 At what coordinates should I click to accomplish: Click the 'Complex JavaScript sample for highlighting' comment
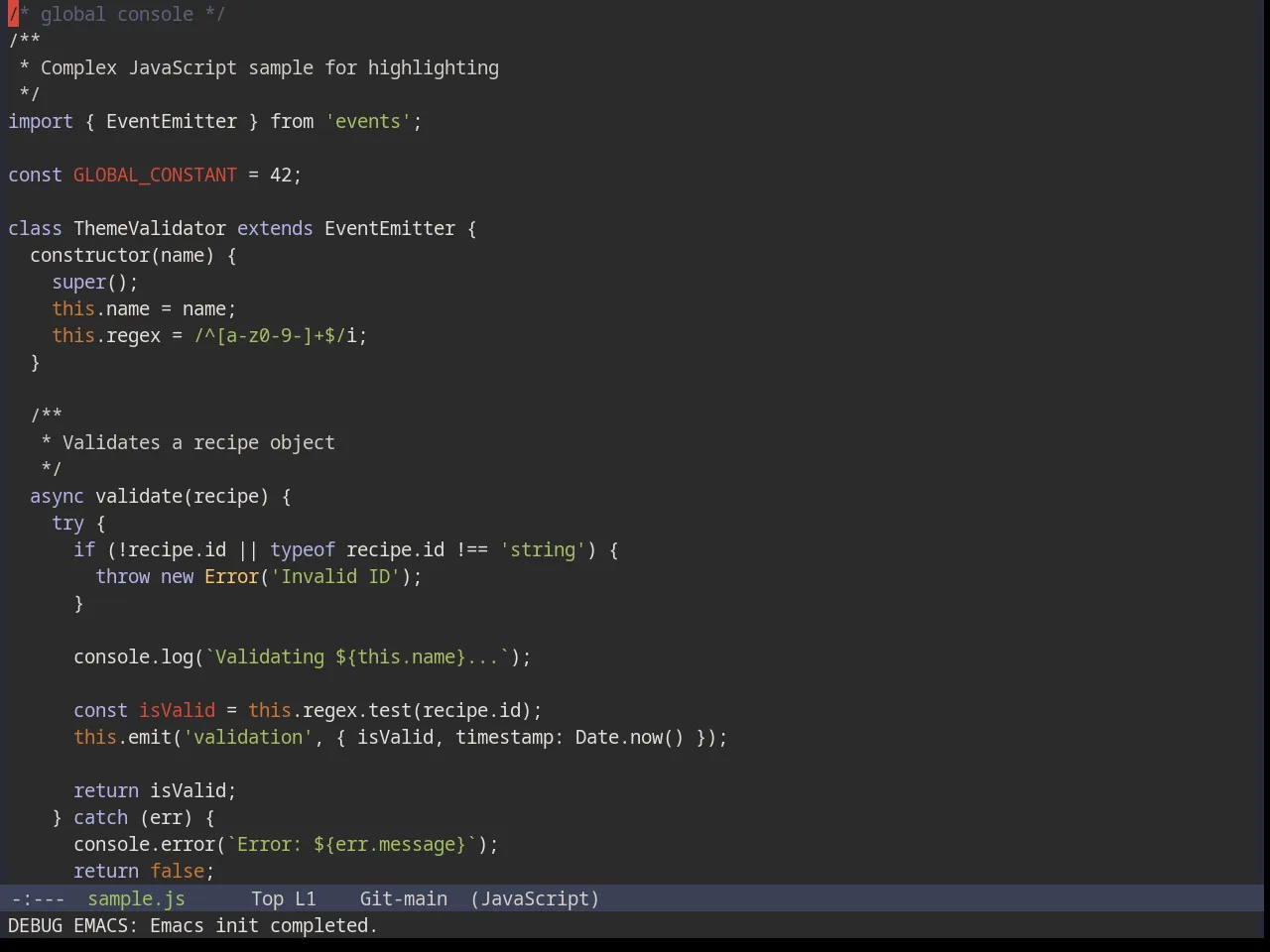[x=270, y=67]
